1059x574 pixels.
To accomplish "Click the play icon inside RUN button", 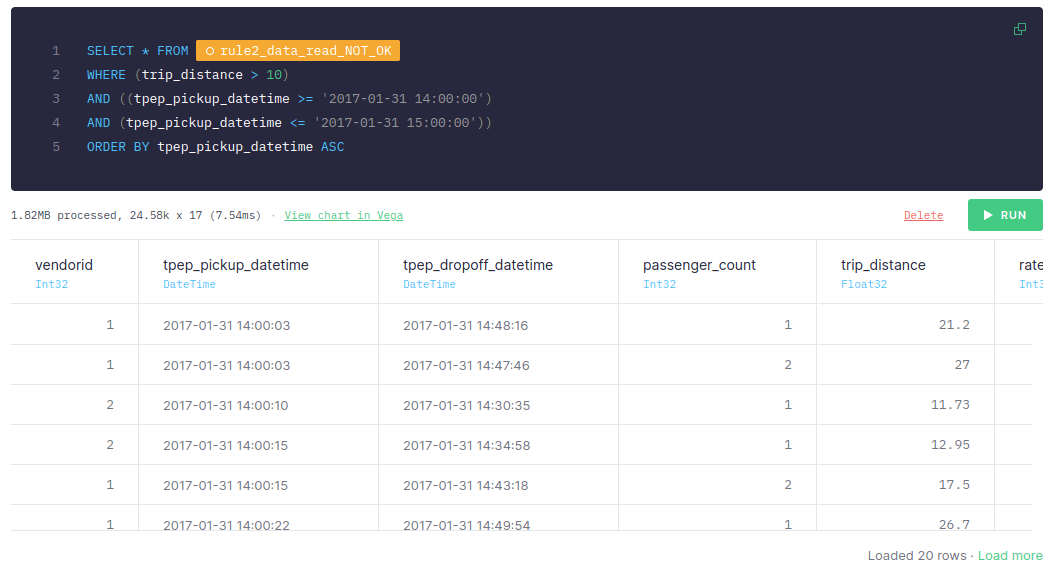I will coord(988,215).
